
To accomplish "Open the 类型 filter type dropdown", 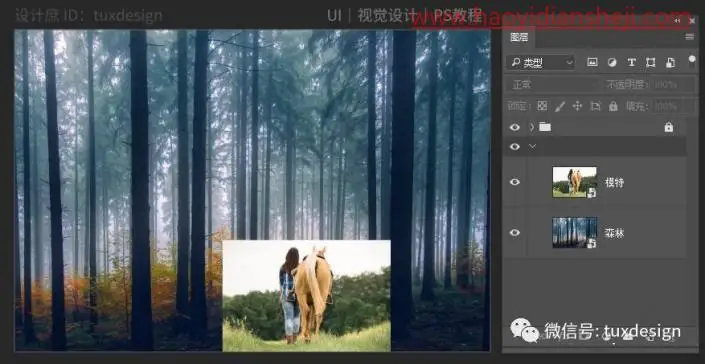I will point(540,63).
